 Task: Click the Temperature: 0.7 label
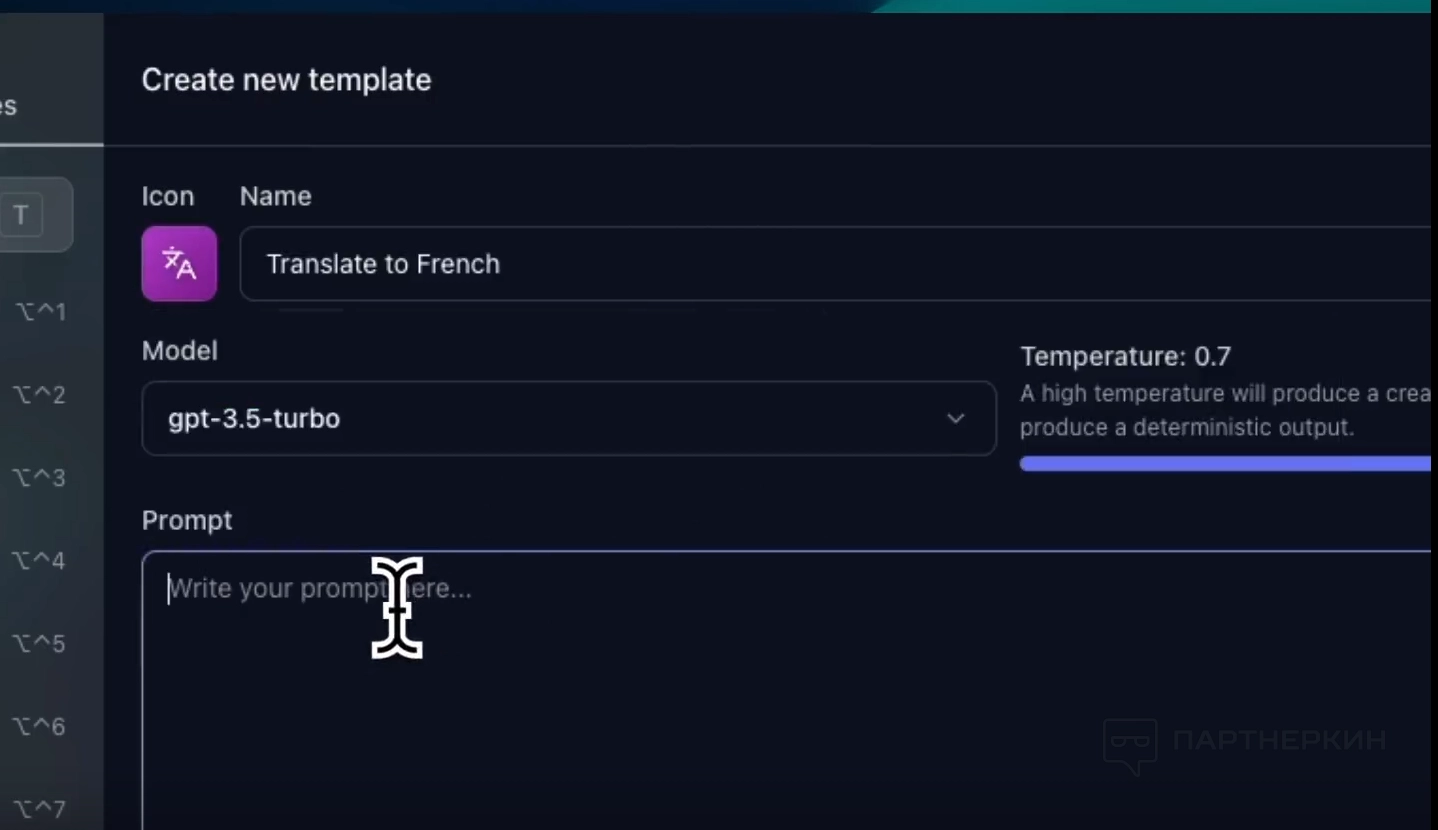pos(1125,356)
